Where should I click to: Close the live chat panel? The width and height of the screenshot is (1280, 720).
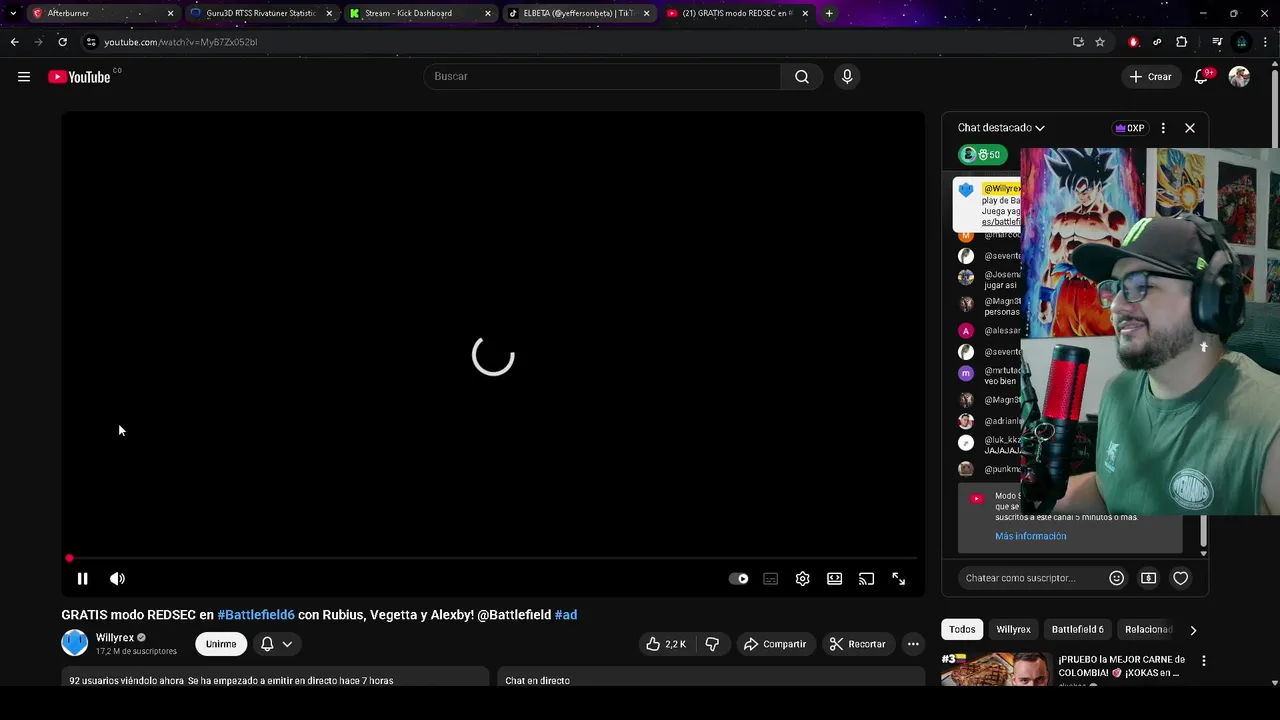[1190, 128]
